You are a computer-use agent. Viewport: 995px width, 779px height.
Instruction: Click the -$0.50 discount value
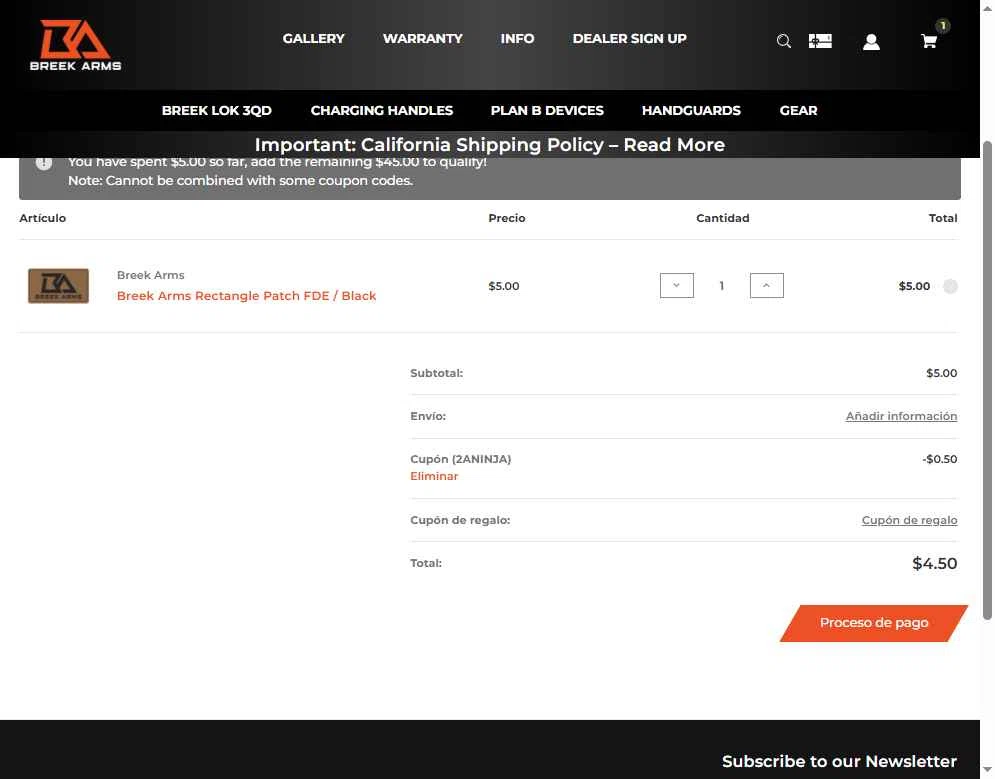pyautogui.click(x=940, y=459)
